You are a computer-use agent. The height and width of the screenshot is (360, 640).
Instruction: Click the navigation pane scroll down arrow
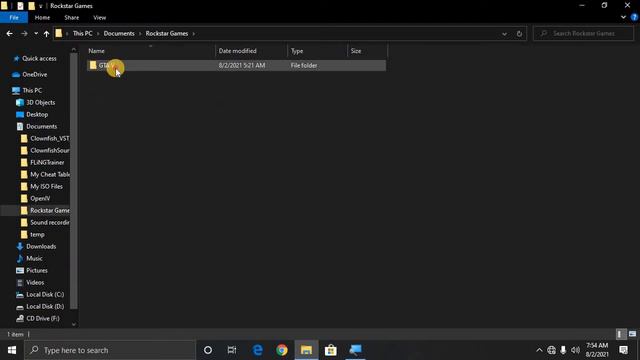point(74,324)
